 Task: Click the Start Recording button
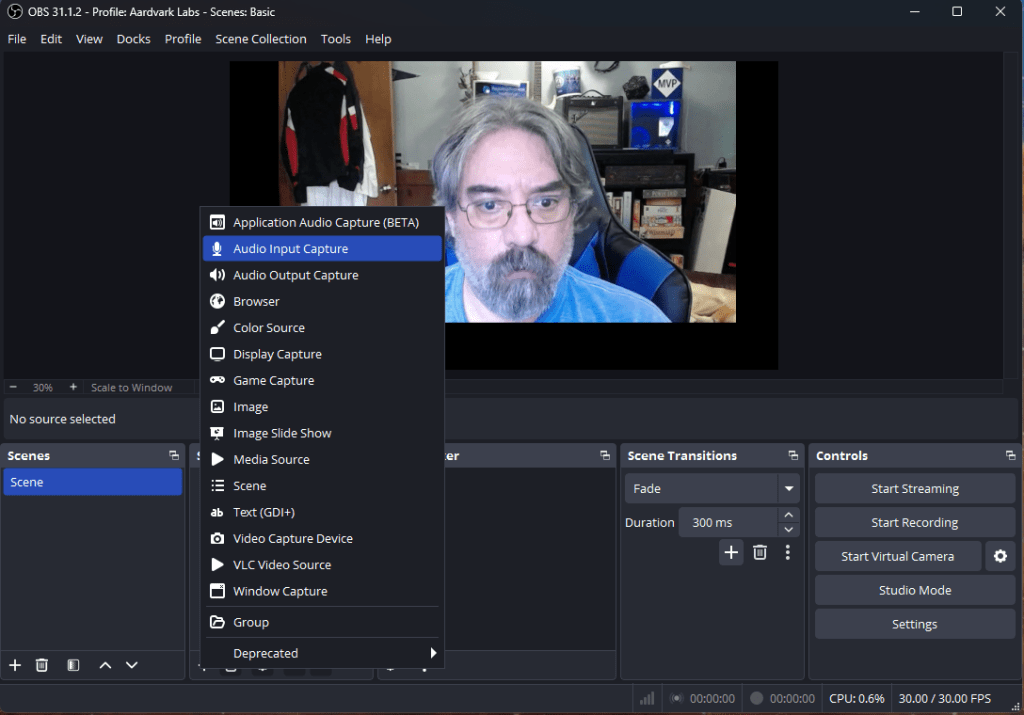pos(914,523)
